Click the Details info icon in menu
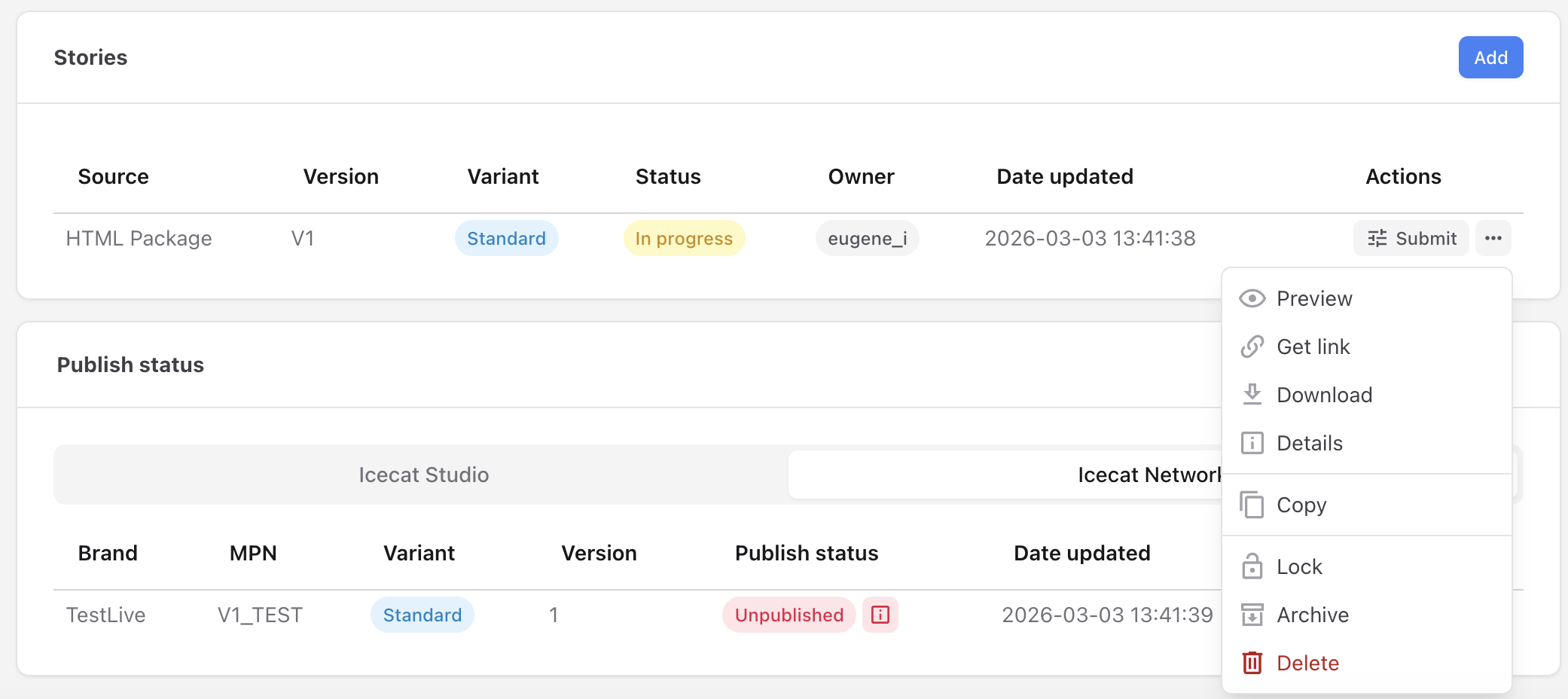The height and width of the screenshot is (699, 1568). (1252, 443)
